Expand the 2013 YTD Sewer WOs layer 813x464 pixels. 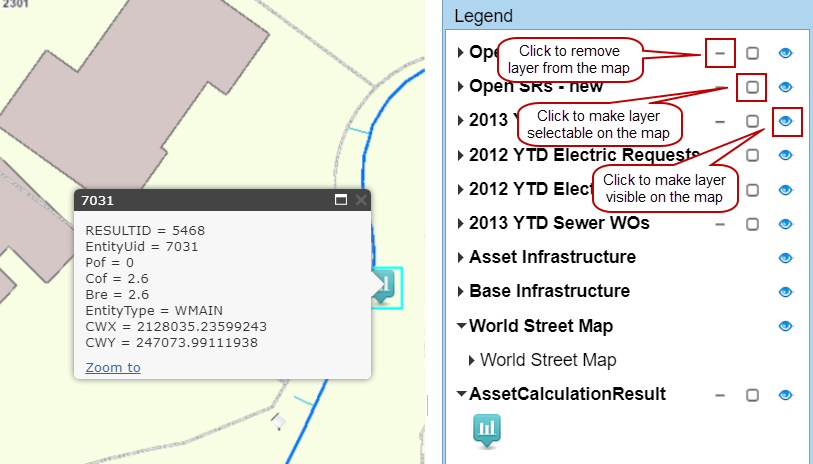click(460, 223)
